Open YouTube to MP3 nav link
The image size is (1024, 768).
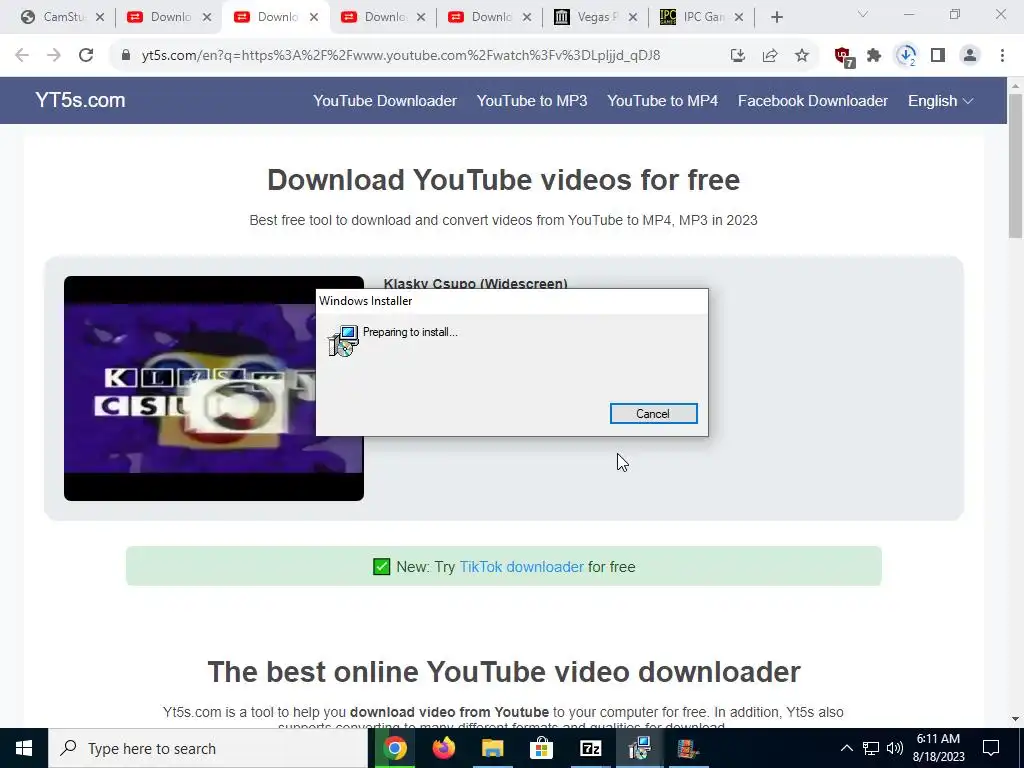click(x=532, y=101)
